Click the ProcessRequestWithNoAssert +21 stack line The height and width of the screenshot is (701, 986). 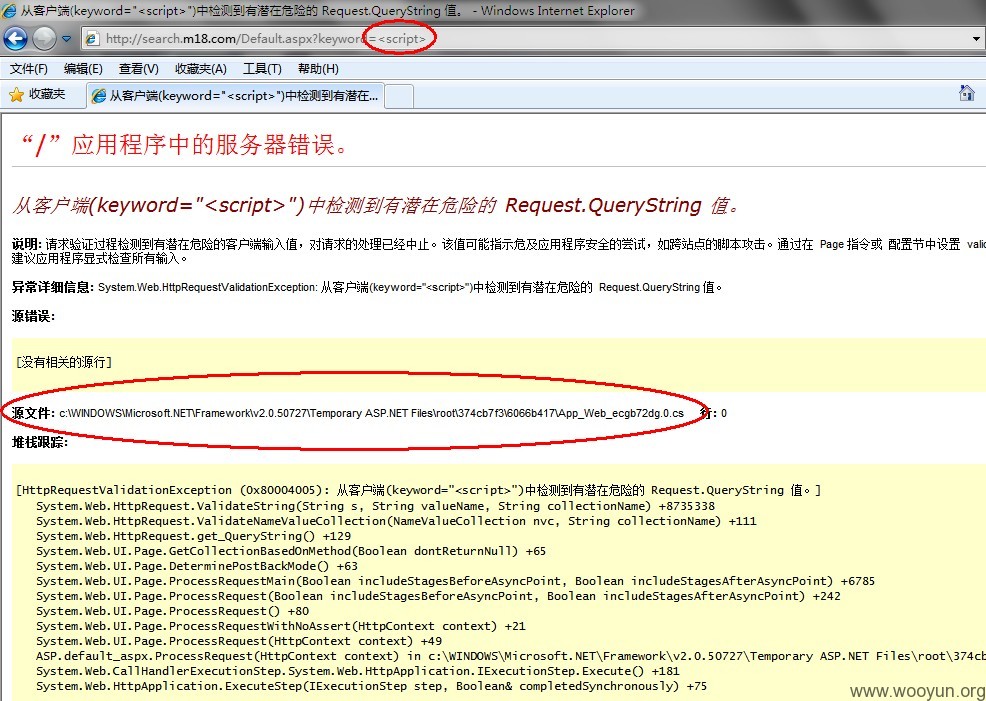click(280, 626)
